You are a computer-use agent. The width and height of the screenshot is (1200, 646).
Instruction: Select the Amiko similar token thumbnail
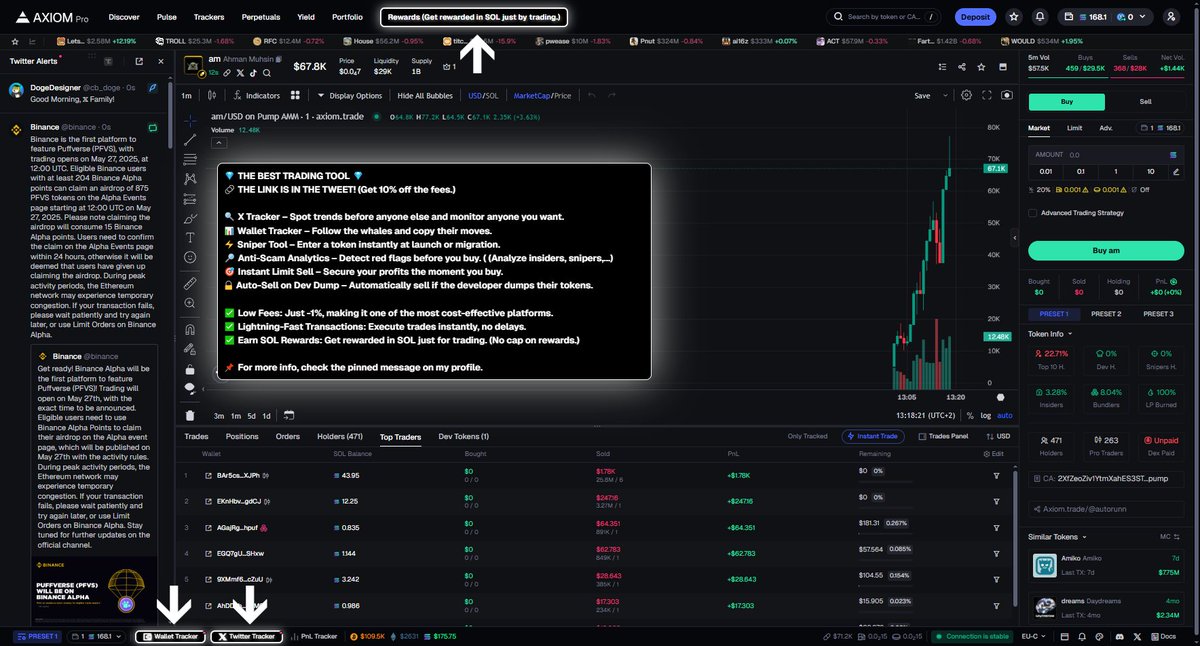click(x=1044, y=565)
